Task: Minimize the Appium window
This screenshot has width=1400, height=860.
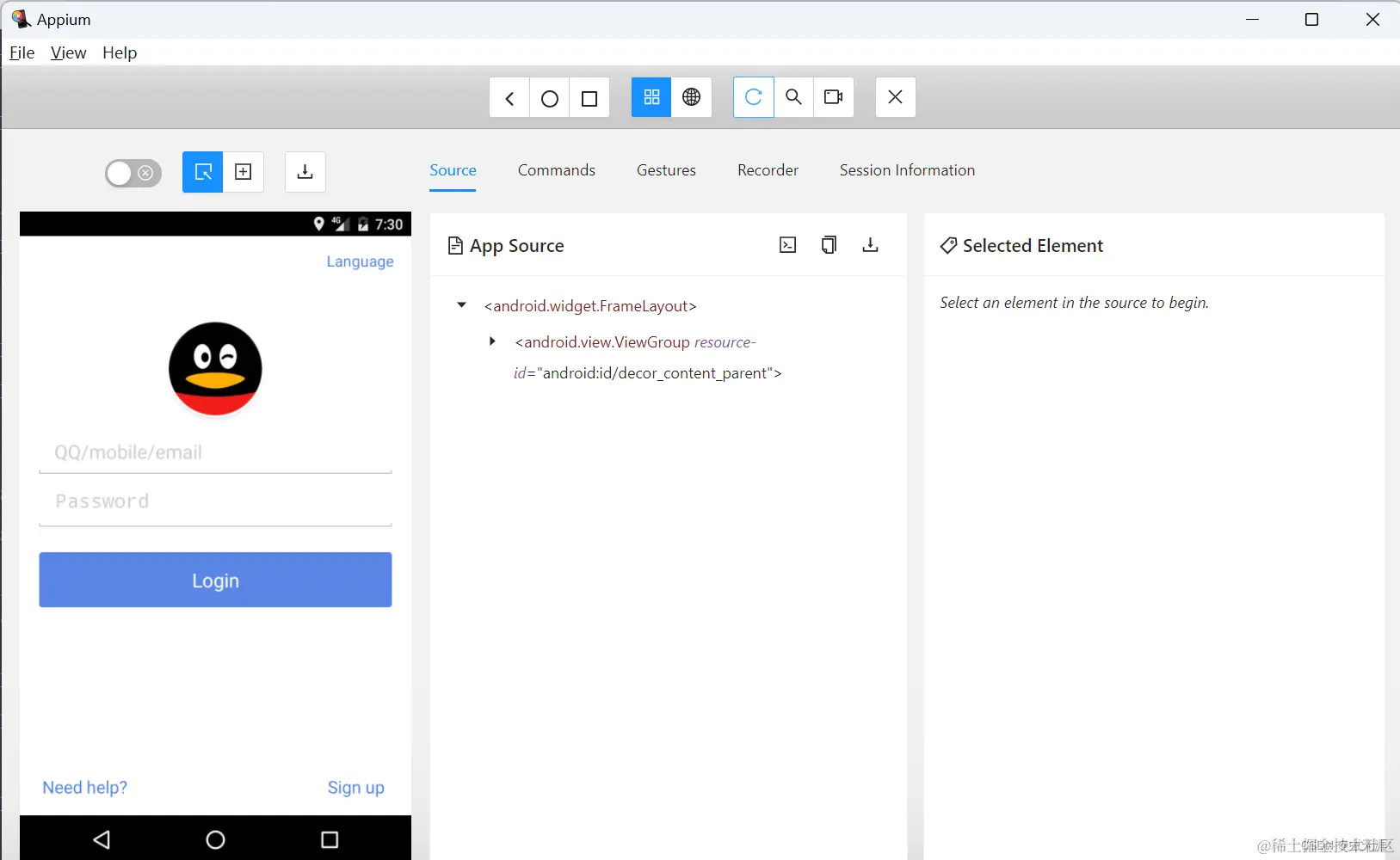Action: point(1252,19)
